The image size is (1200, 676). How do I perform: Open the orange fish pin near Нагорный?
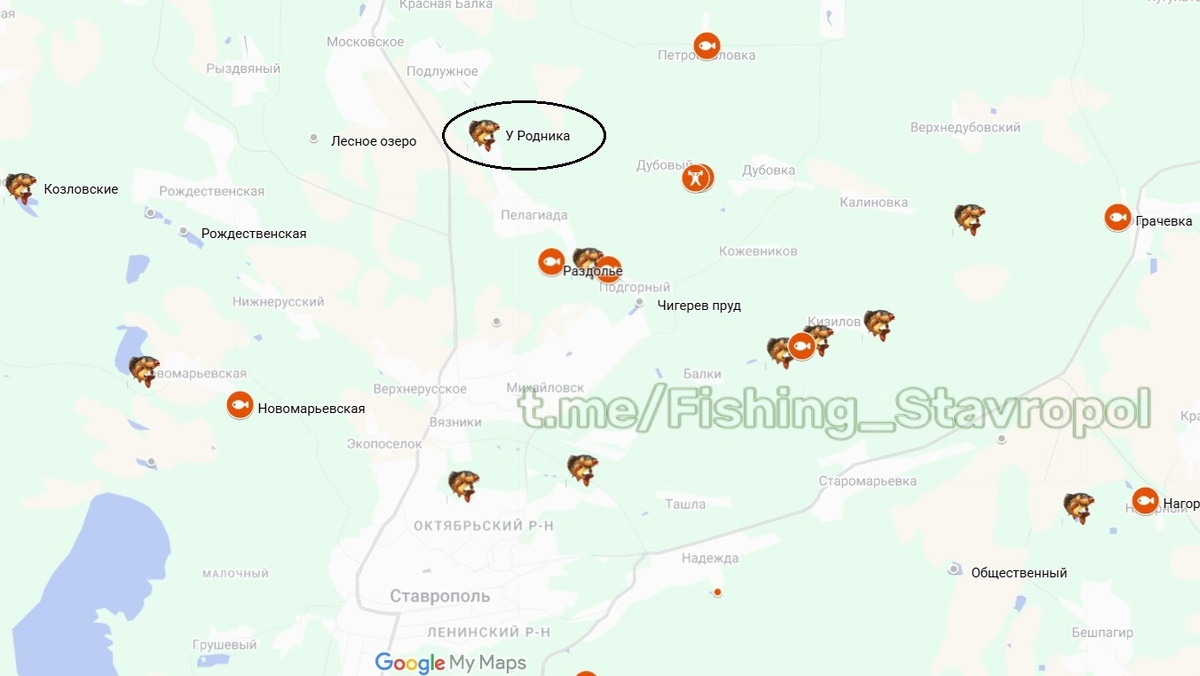tap(1145, 501)
